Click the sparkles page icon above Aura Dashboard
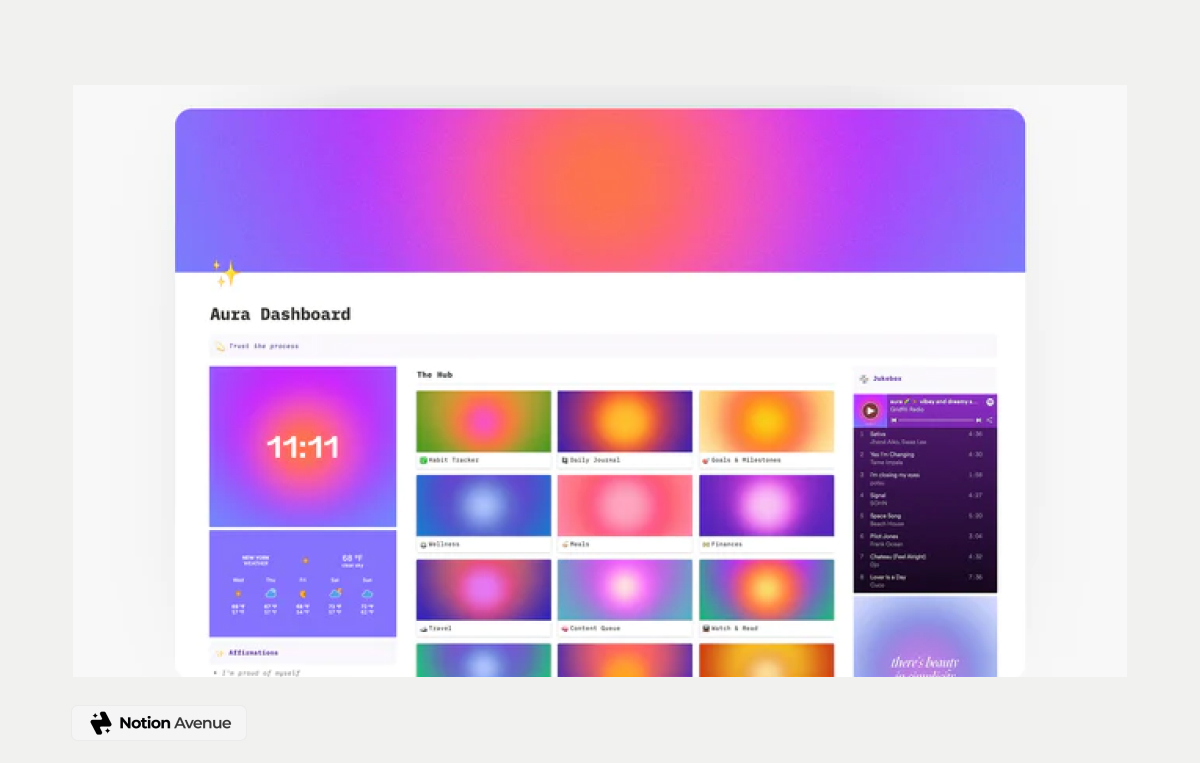This screenshot has width=1200, height=763. (225, 270)
